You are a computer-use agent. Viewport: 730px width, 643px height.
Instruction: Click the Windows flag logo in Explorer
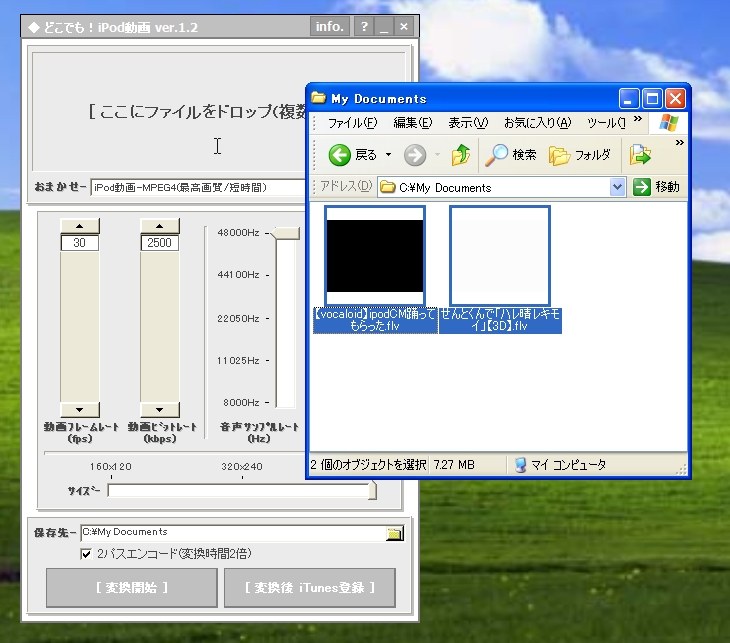(x=669, y=123)
